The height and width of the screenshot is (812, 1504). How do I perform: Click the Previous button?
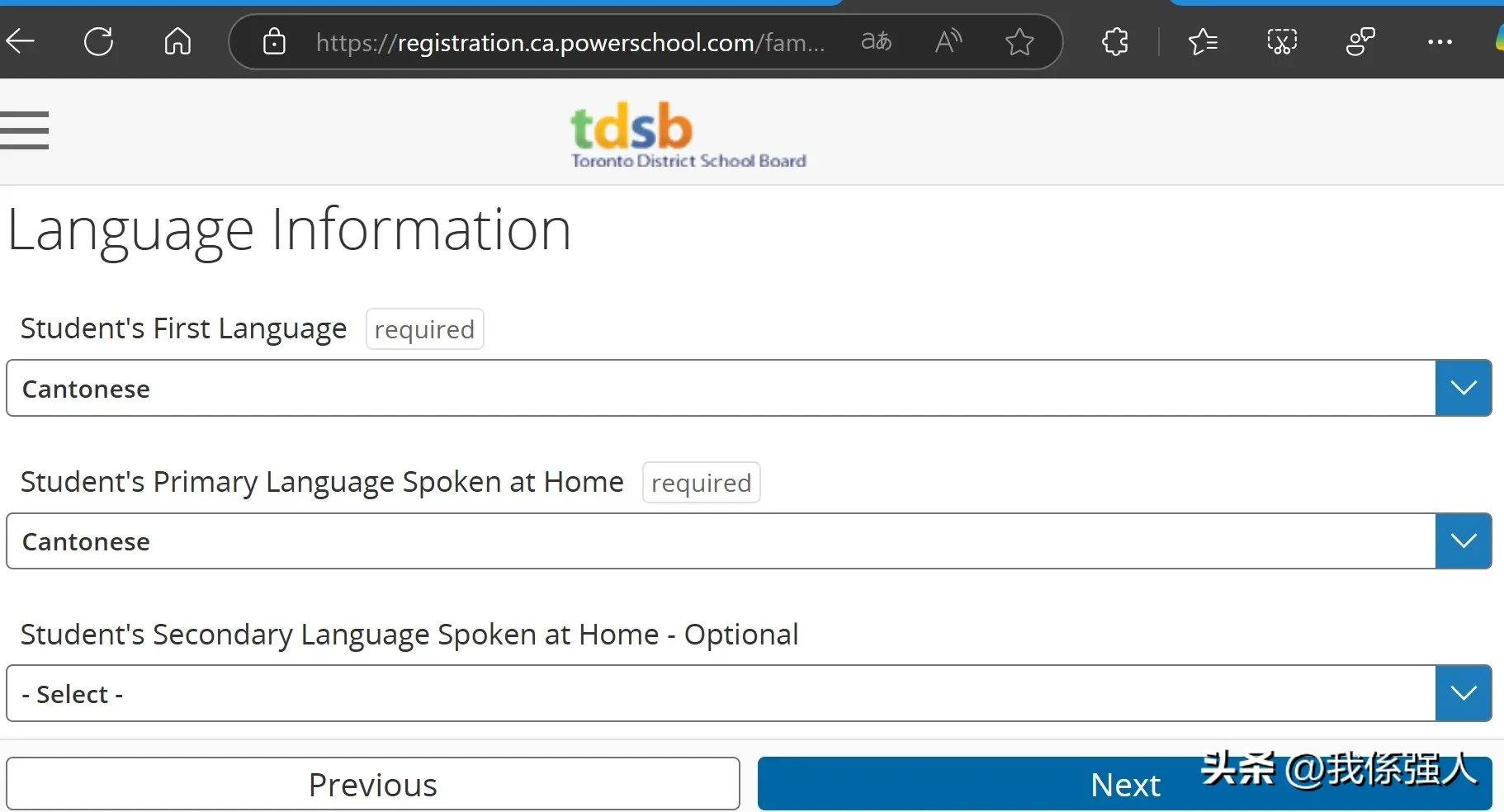(x=373, y=784)
